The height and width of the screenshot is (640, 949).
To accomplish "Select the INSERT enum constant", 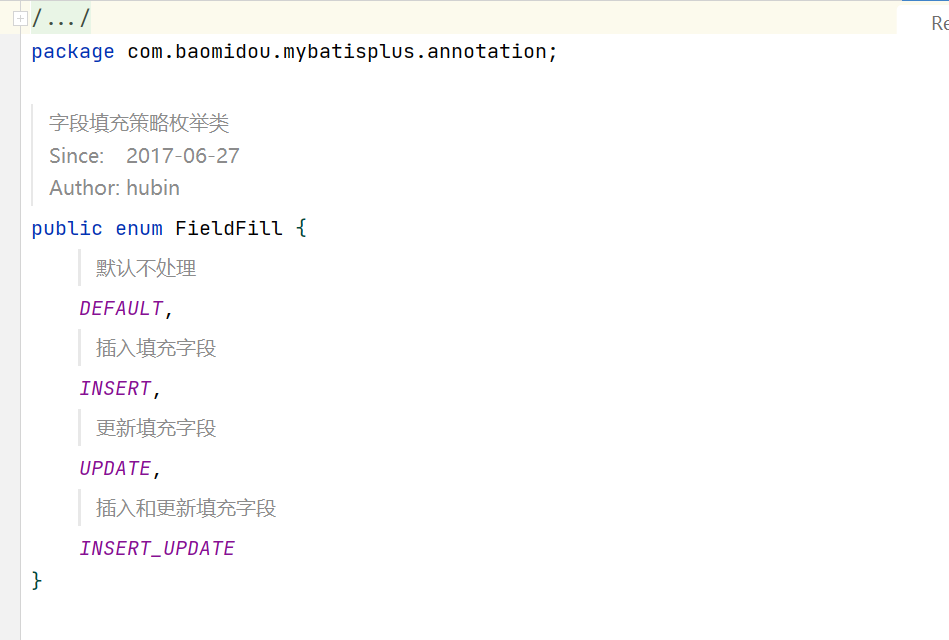I will pos(115,389).
